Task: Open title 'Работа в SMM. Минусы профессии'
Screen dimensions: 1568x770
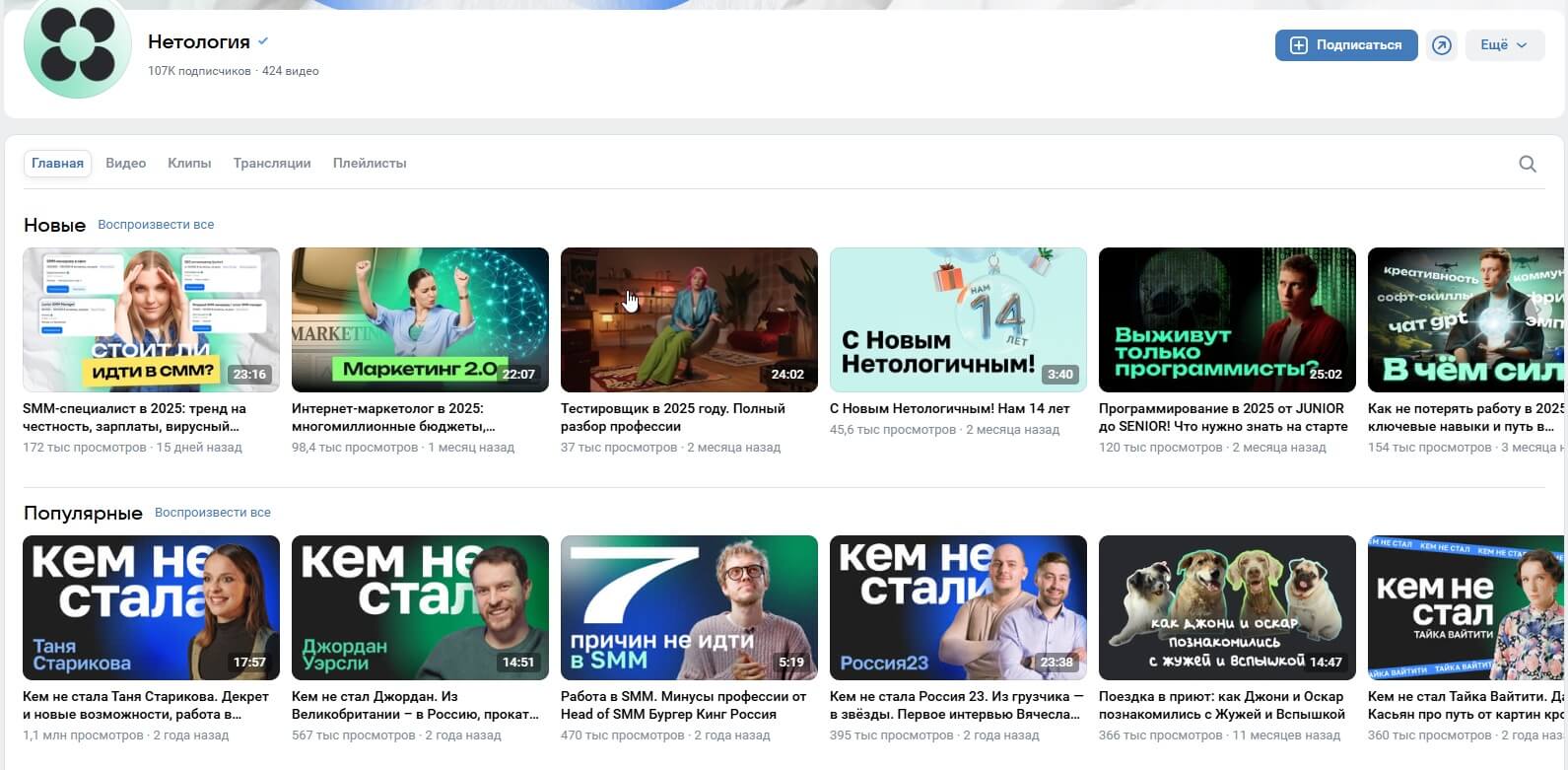Action: 683,706
